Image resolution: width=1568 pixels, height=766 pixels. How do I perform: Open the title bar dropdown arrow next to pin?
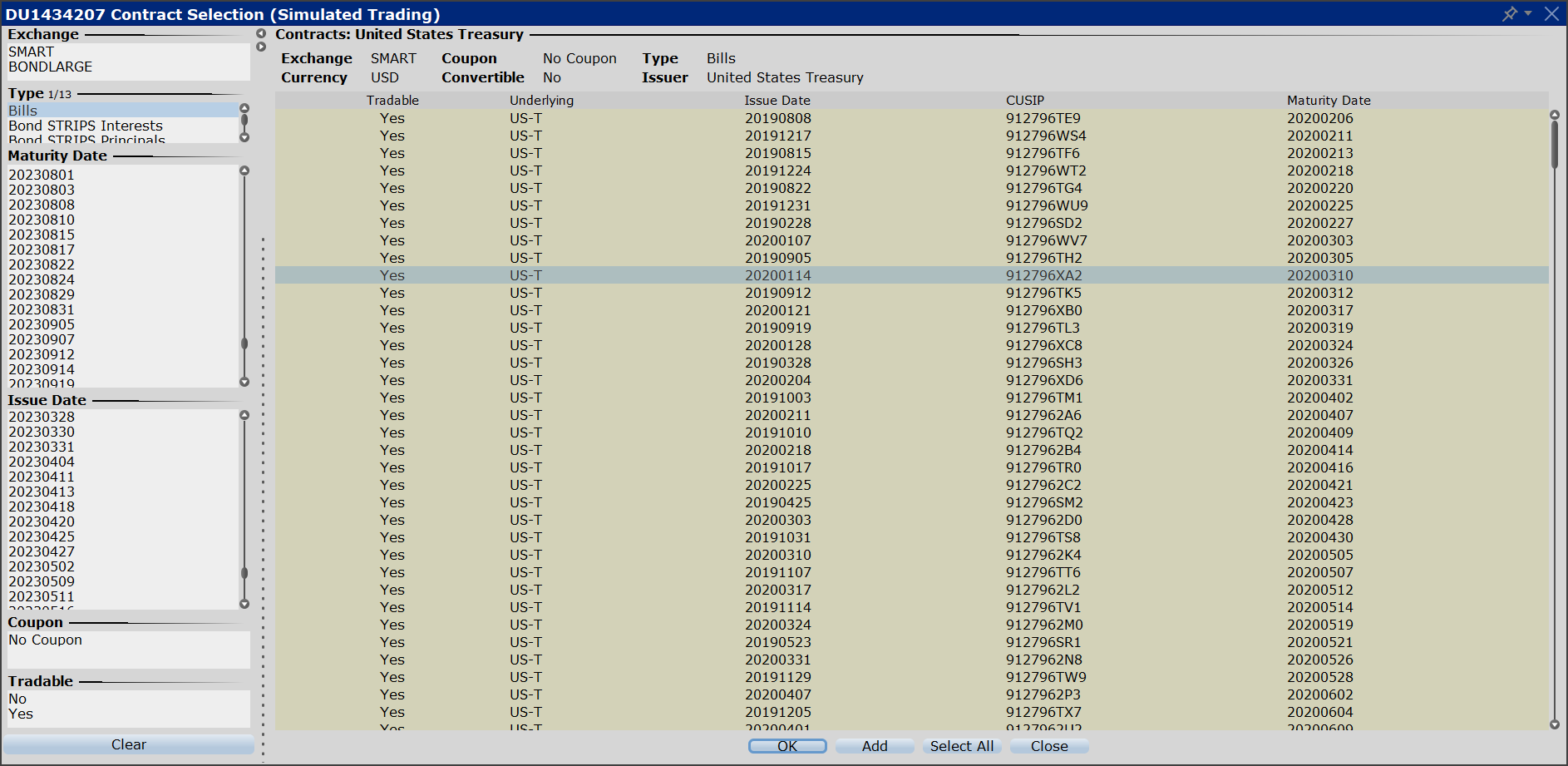point(1528,13)
